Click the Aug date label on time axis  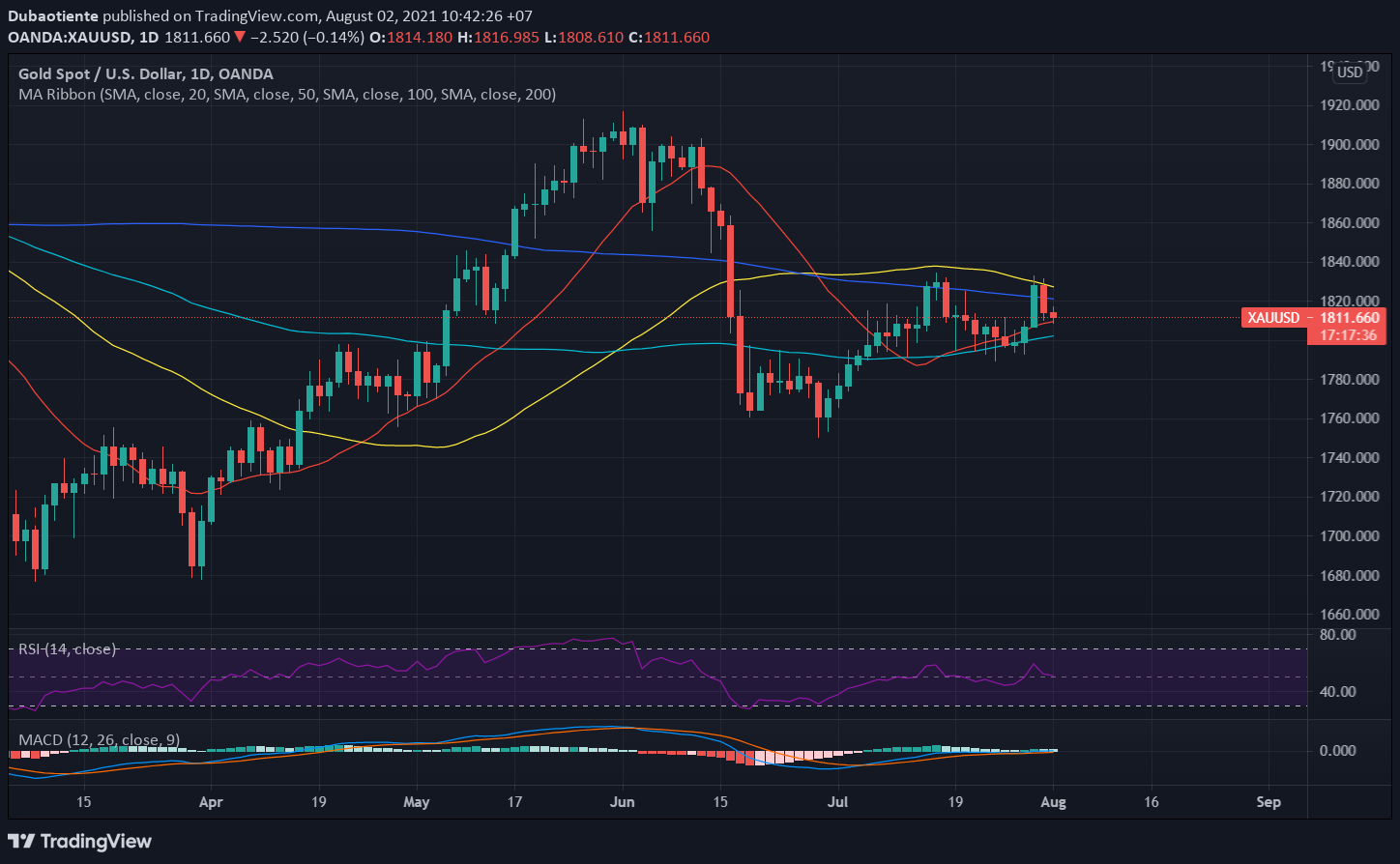[1054, 802]
